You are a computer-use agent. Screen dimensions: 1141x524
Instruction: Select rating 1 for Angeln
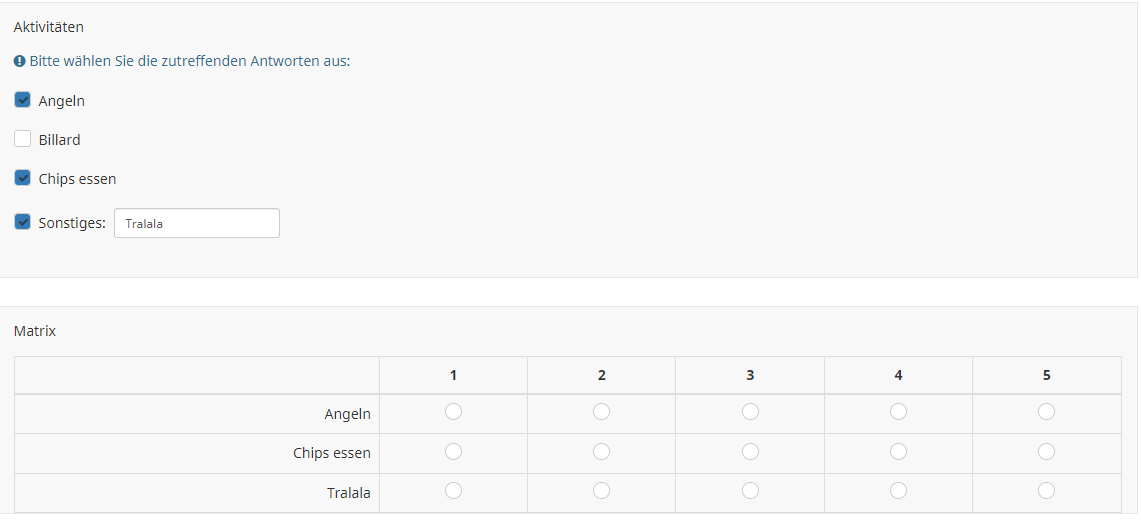coord(453,412)
